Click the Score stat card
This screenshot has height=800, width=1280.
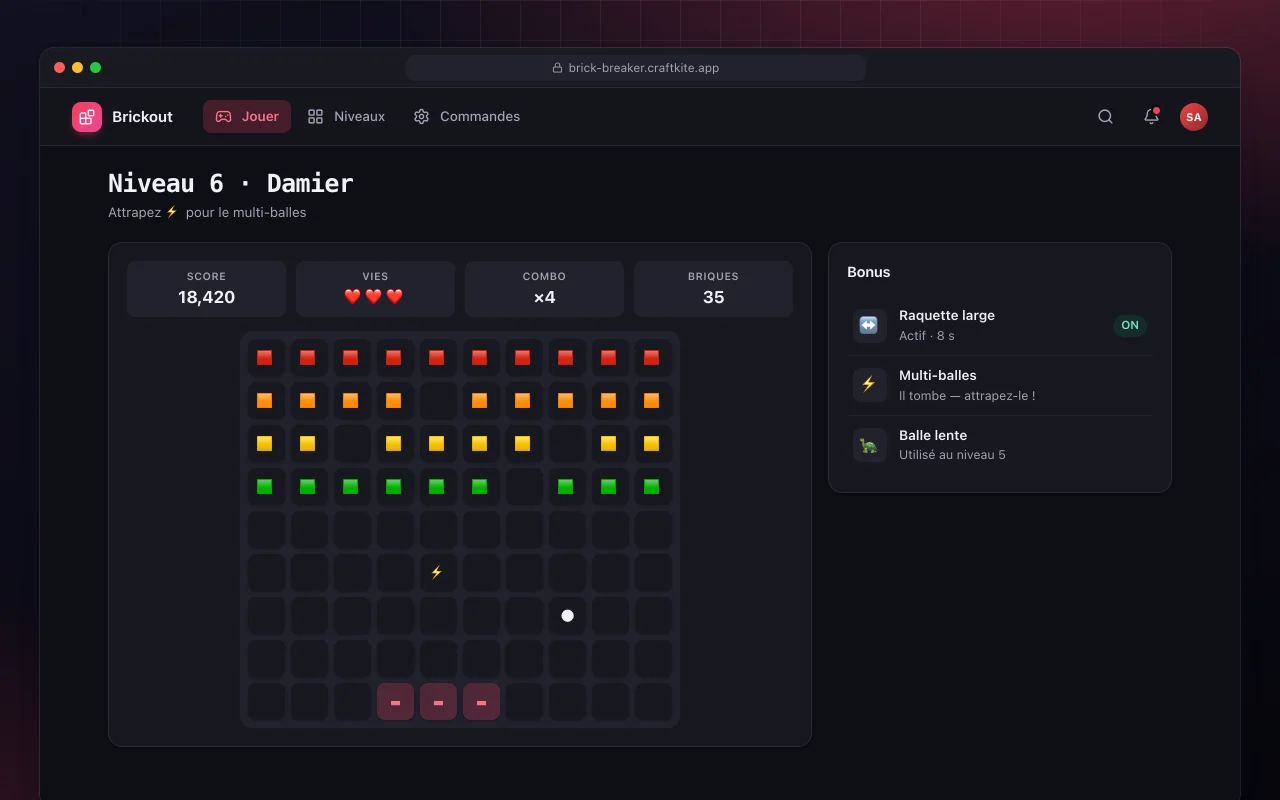[207, 289]
